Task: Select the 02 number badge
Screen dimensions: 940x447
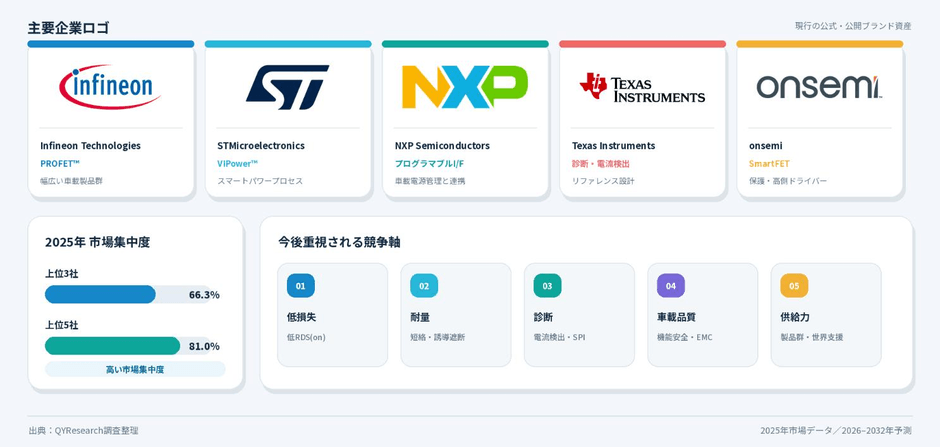Action: click(x=424, y=286)
